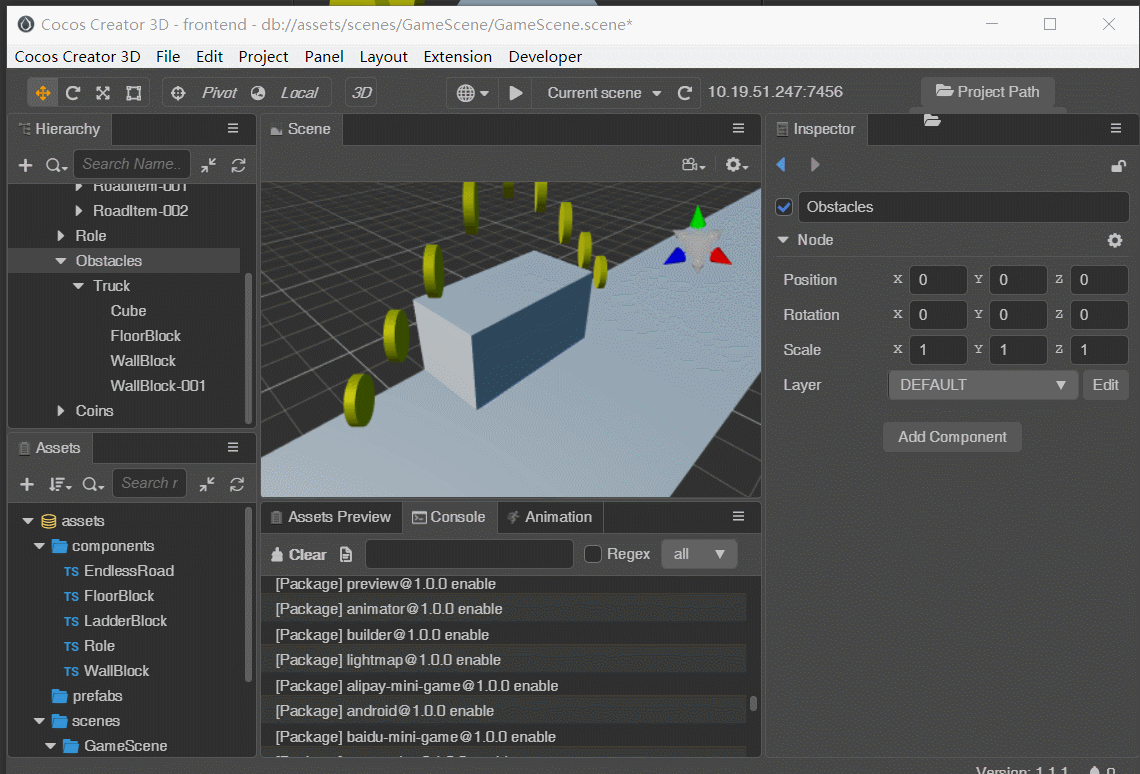1140x774 pixels.
Task: Select the move transform tool
Action: point(43,93)
